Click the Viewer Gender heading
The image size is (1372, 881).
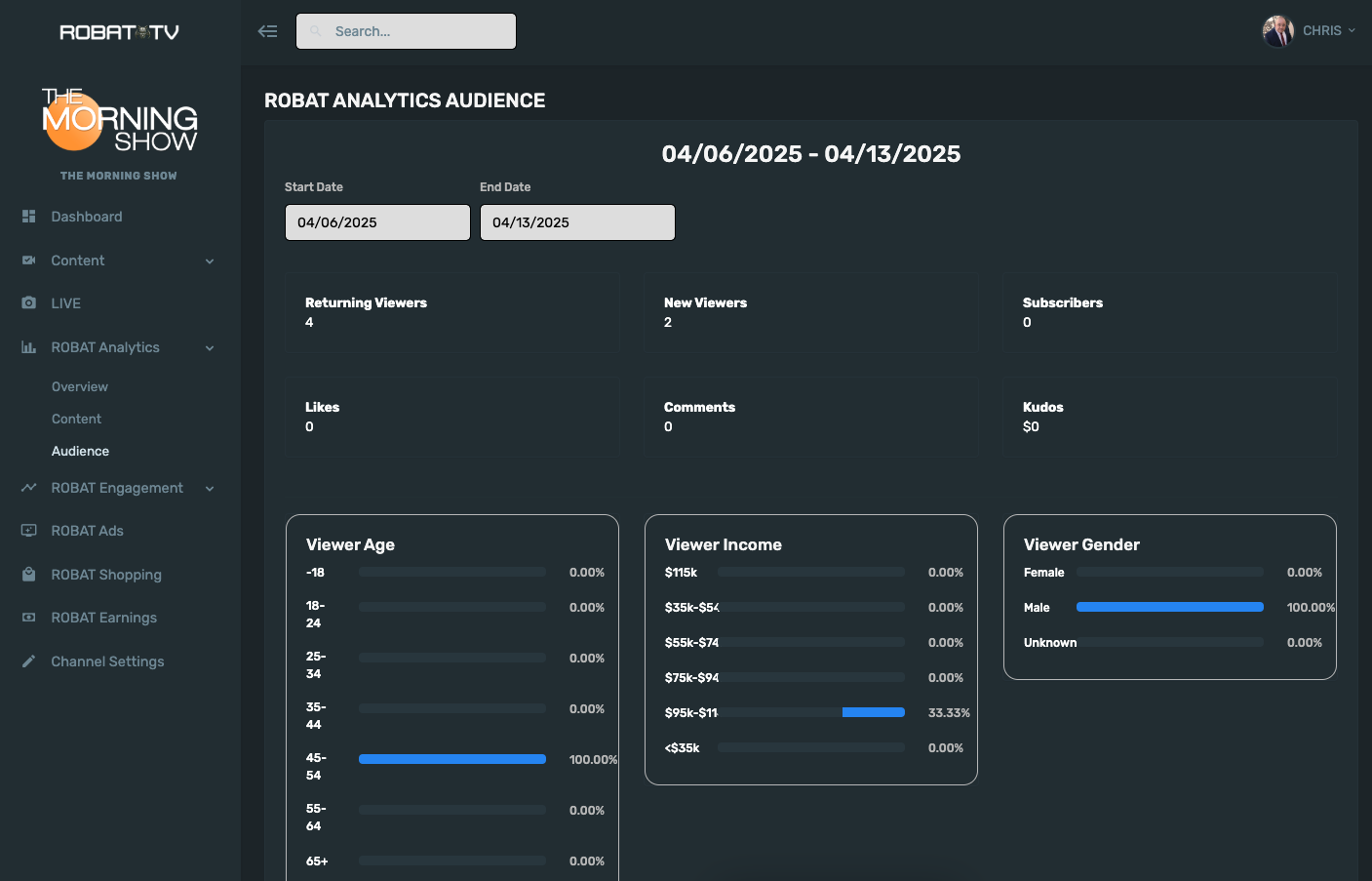click(x=1081, y=544)
